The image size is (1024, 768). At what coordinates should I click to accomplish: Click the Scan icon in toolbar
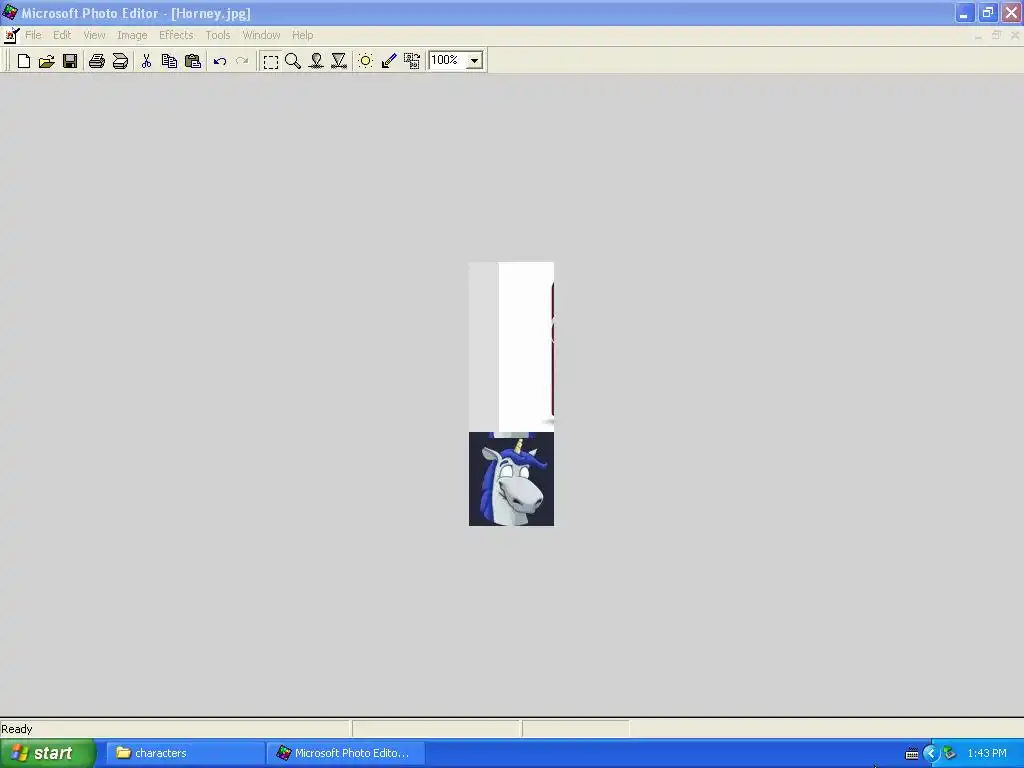(120, 61)
